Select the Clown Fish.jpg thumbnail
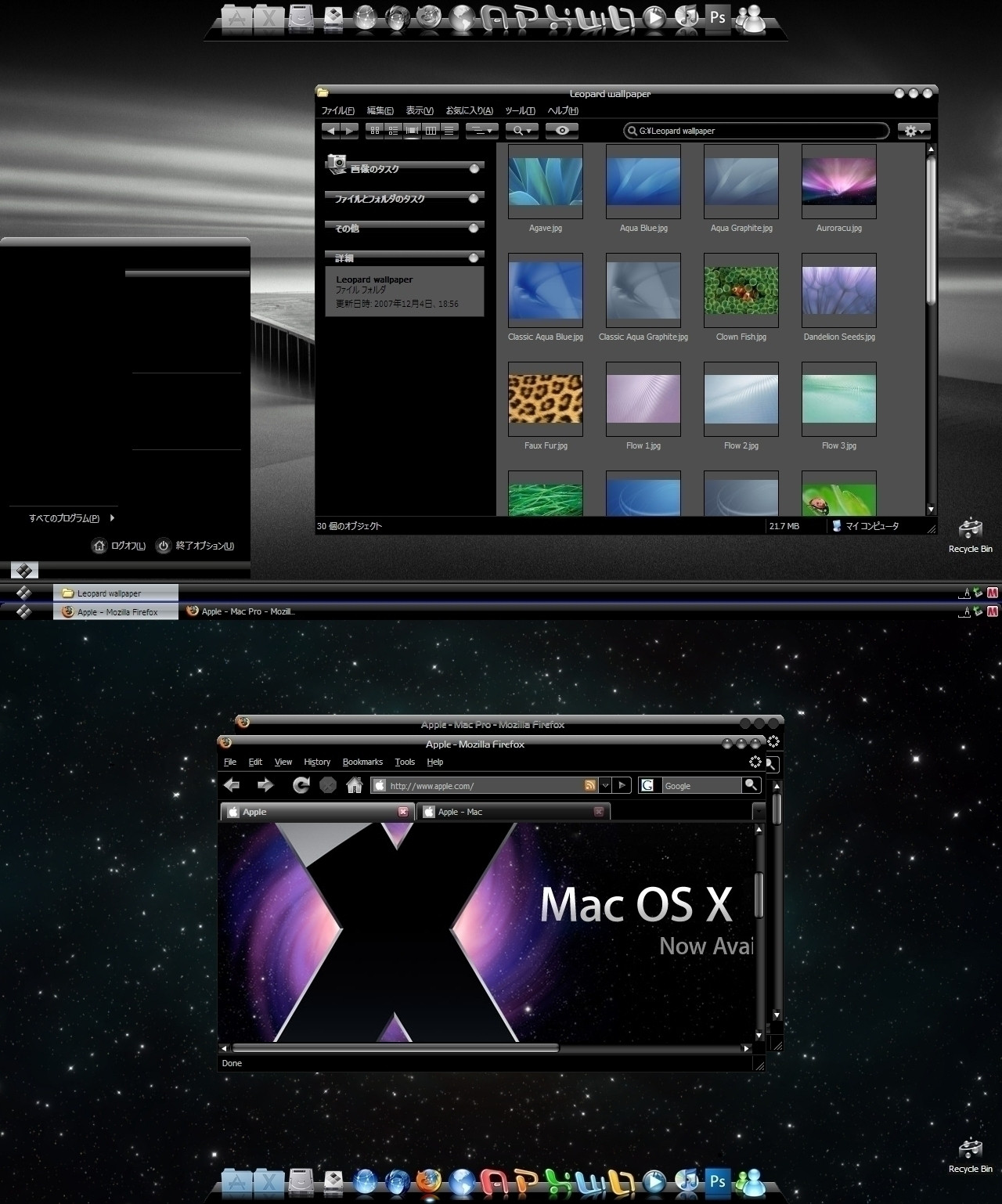The width and height of the screenshot is (1002, 1204). click(x=741, y=290)
